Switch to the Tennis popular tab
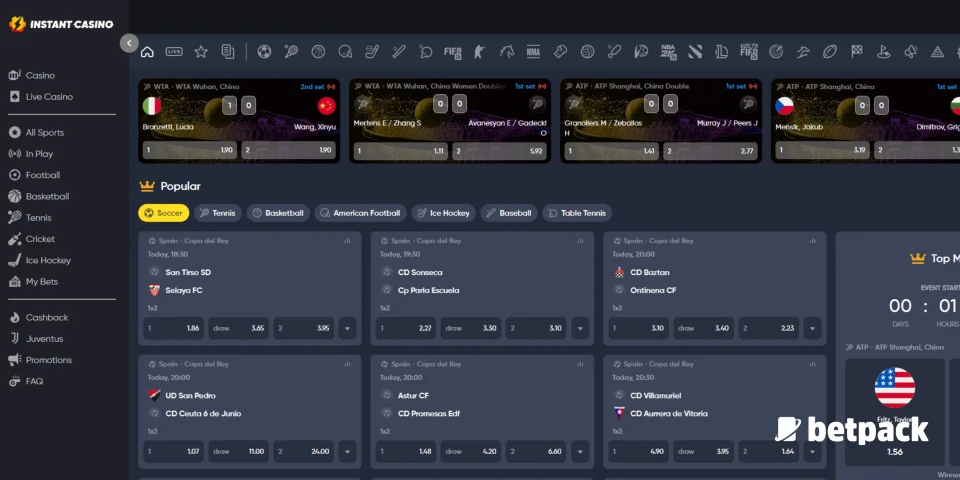The image size is (960, 480). click(x=218, y=213)
